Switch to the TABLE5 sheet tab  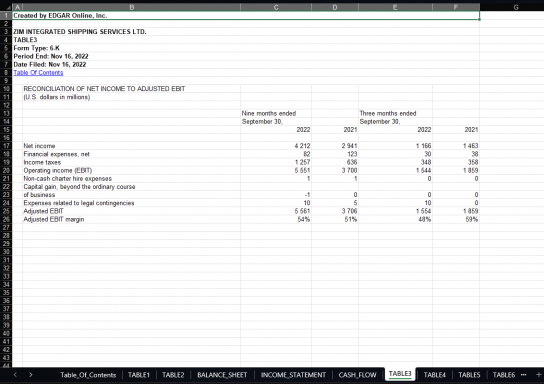point(469,375)
